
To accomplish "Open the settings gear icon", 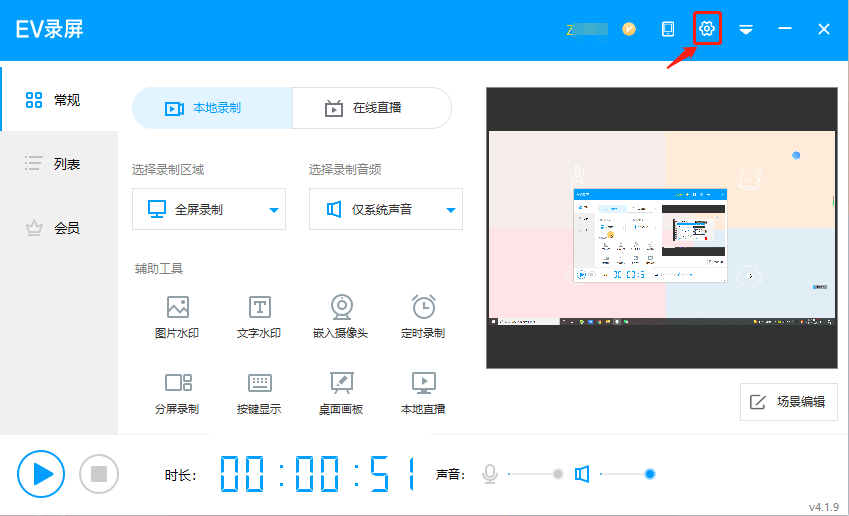I will click(x=707, y=28).
